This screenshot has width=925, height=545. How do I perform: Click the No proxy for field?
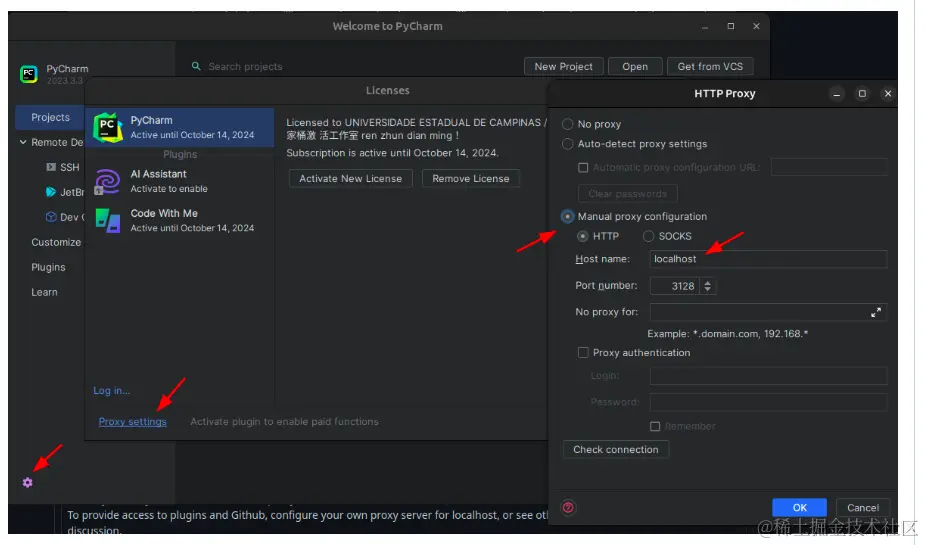[768, 312]
